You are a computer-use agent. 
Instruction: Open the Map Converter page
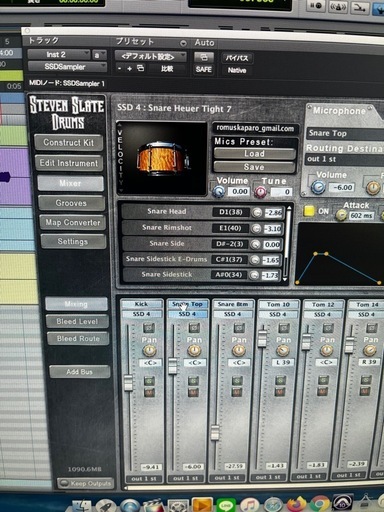tap(73, 222)
